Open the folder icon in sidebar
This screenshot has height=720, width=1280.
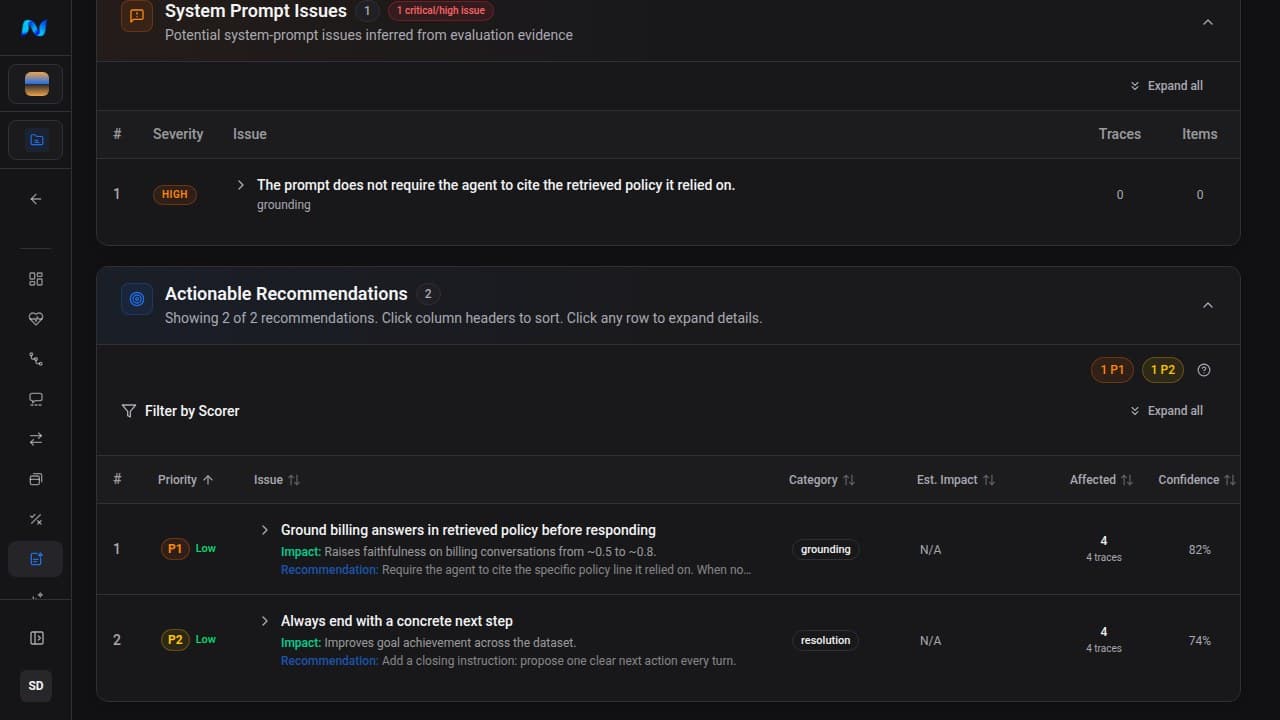[36, 140]
